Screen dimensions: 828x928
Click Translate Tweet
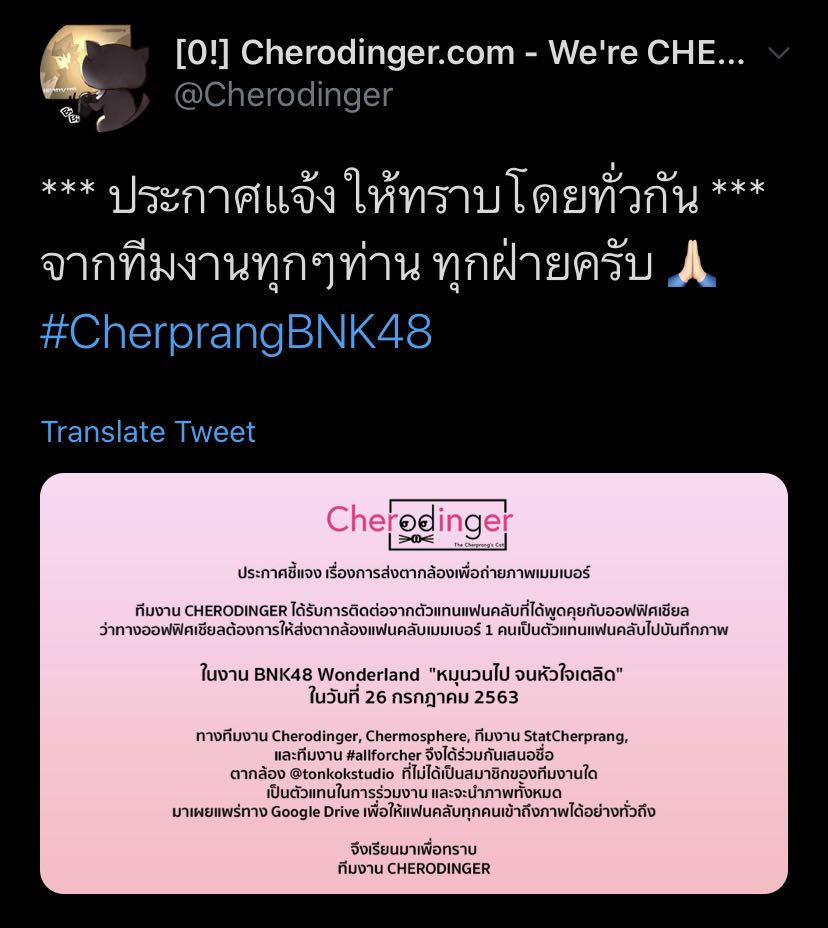[148, 431]
